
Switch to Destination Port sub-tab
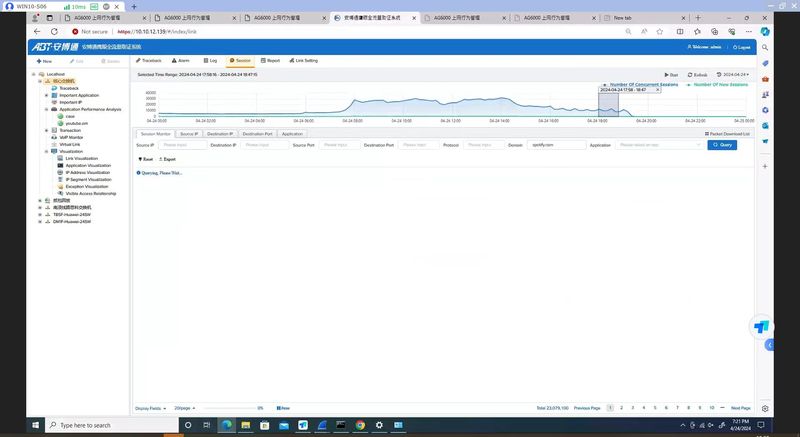point(257,134)
